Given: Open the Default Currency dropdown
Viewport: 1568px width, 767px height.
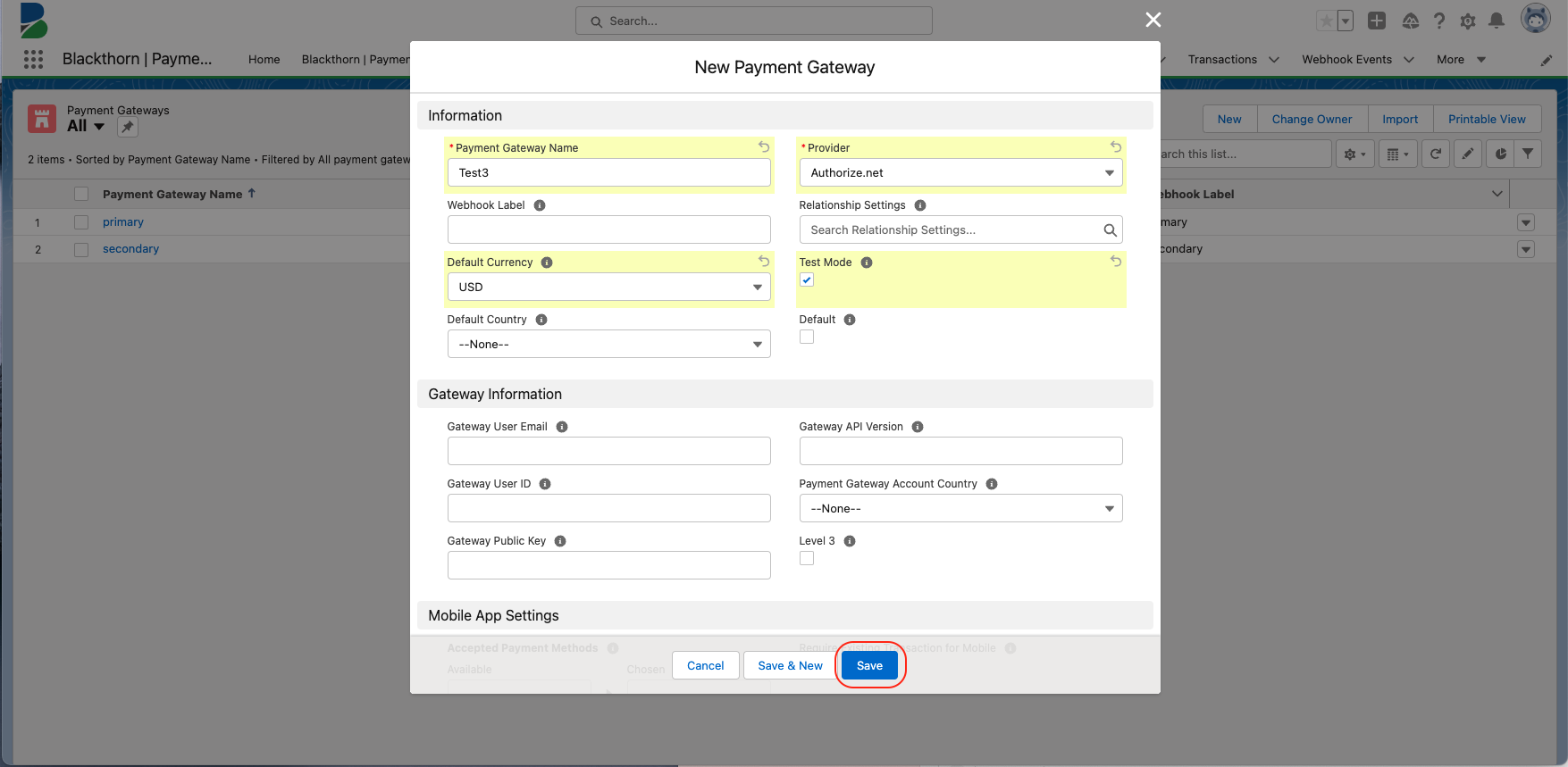Looking at the screenshot, I should tap(608, 287).
